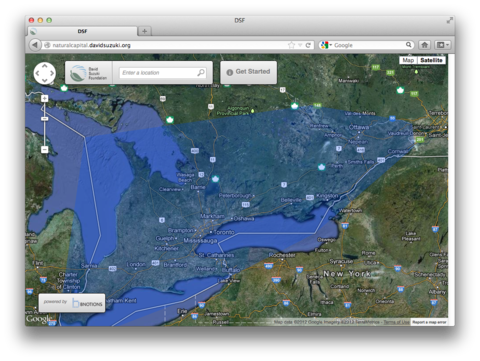Image resolution: width=480 pixels, height=361 pixels.
Task: Click the Ottawa city label
Action: [359, 127]
